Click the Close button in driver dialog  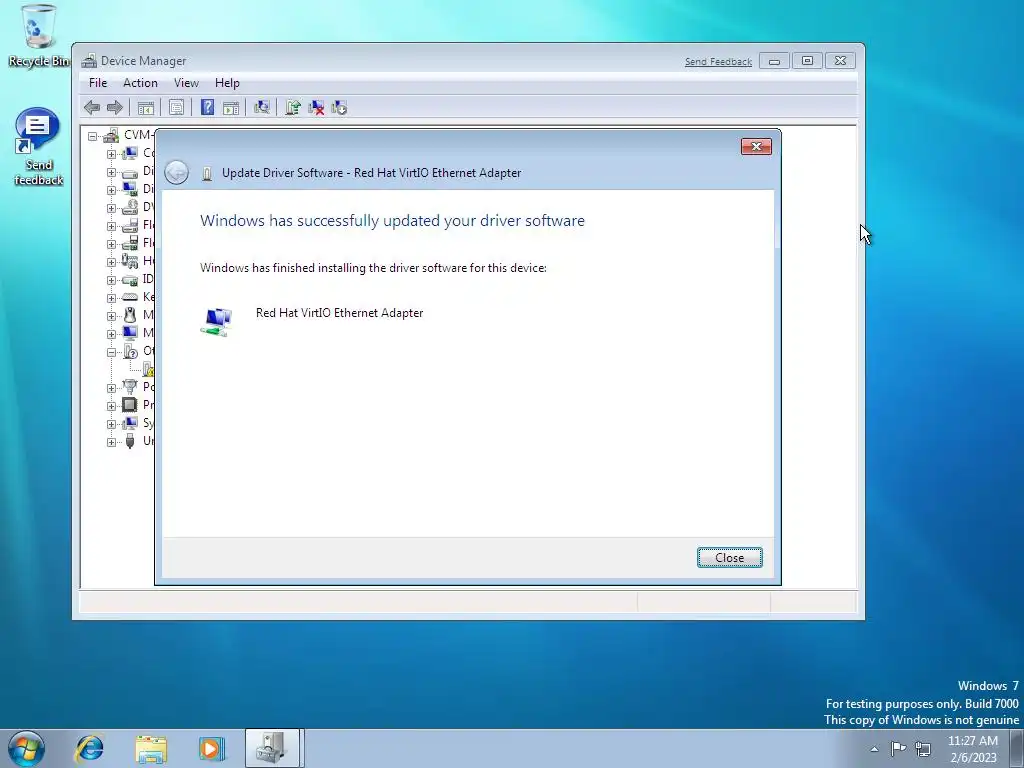[729, 558]
